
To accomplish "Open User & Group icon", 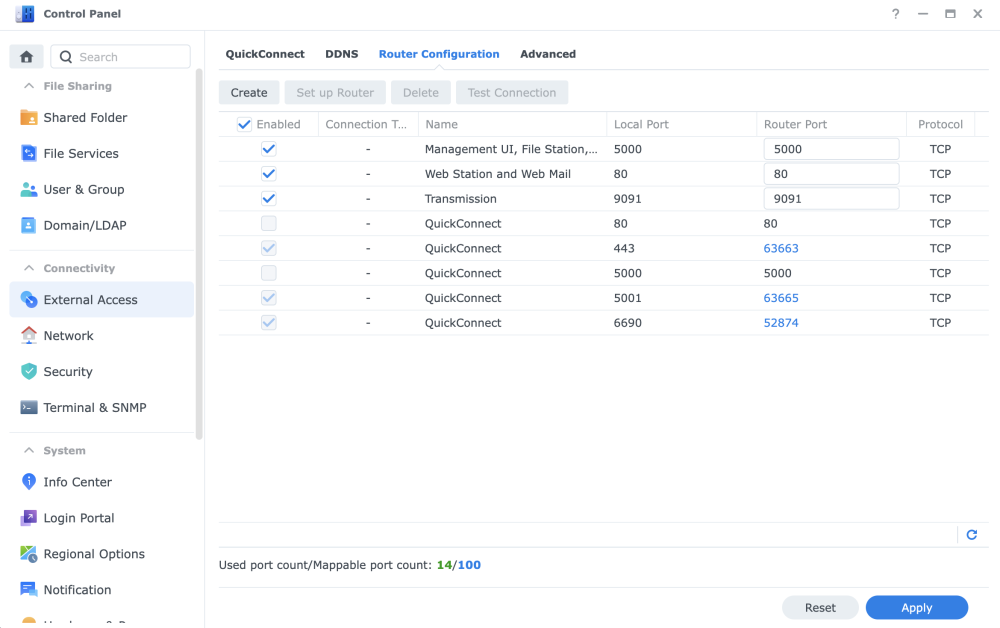I will pos(29,190).
